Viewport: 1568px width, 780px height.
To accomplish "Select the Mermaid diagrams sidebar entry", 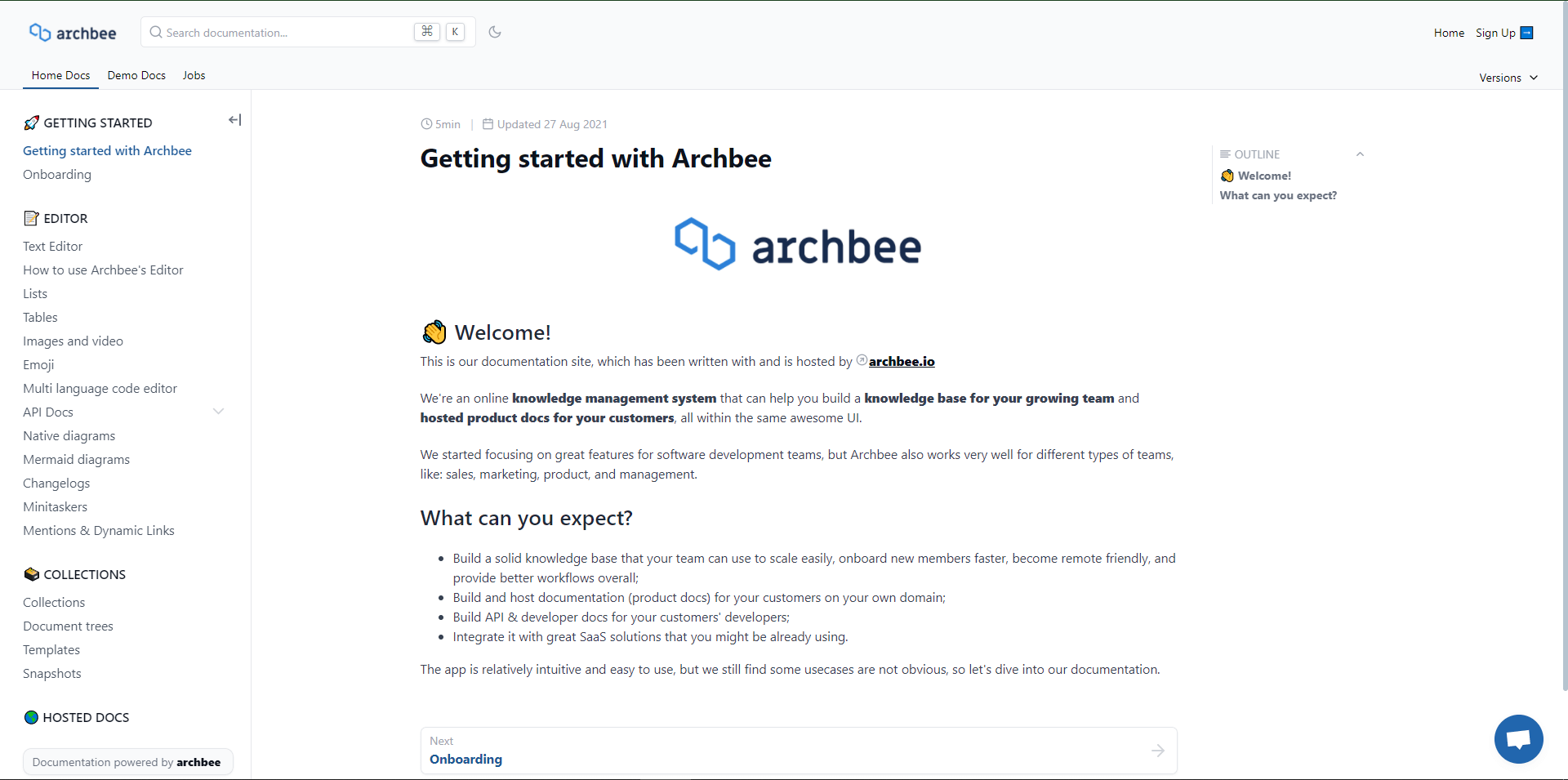I will [x=76, y=459].
